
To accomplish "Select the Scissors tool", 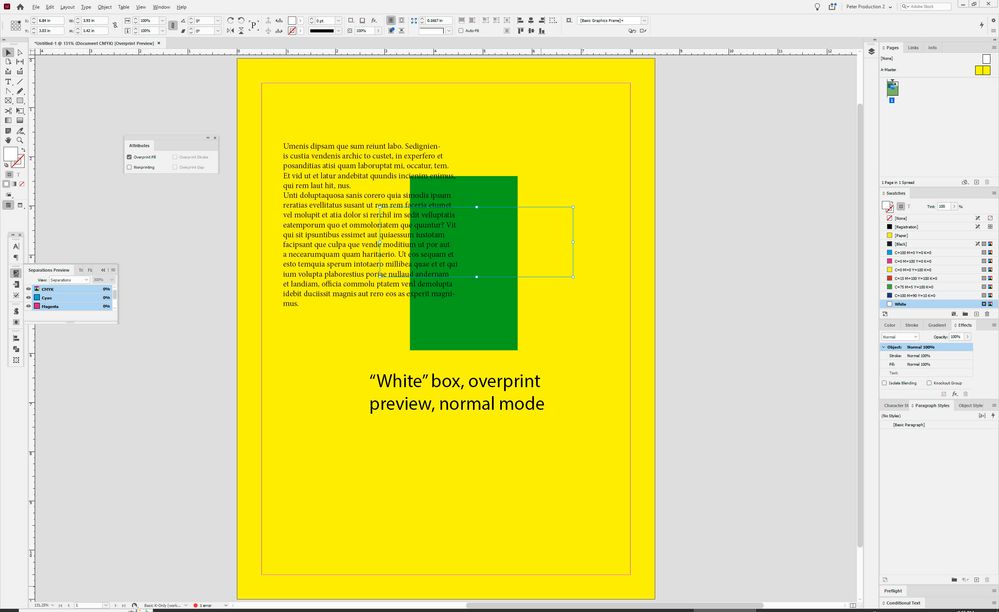I will click(8, 111).
